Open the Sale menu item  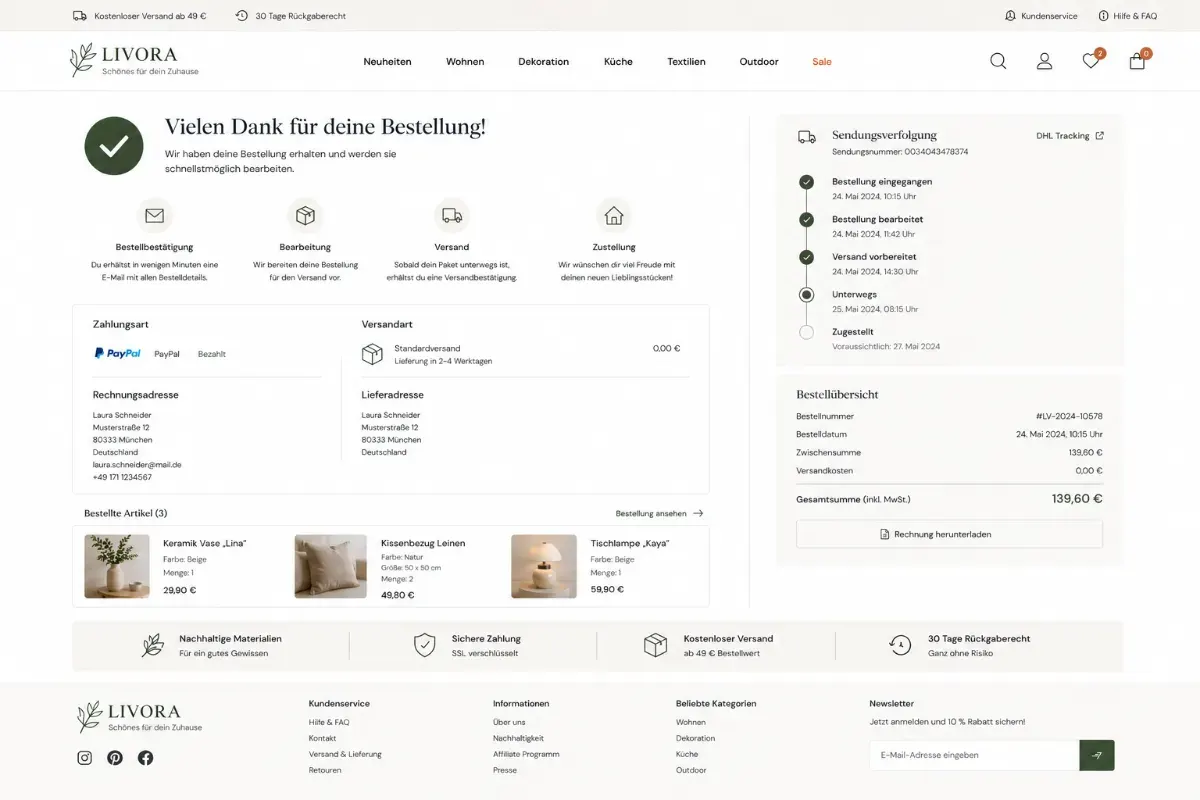[x=822, y=62]
